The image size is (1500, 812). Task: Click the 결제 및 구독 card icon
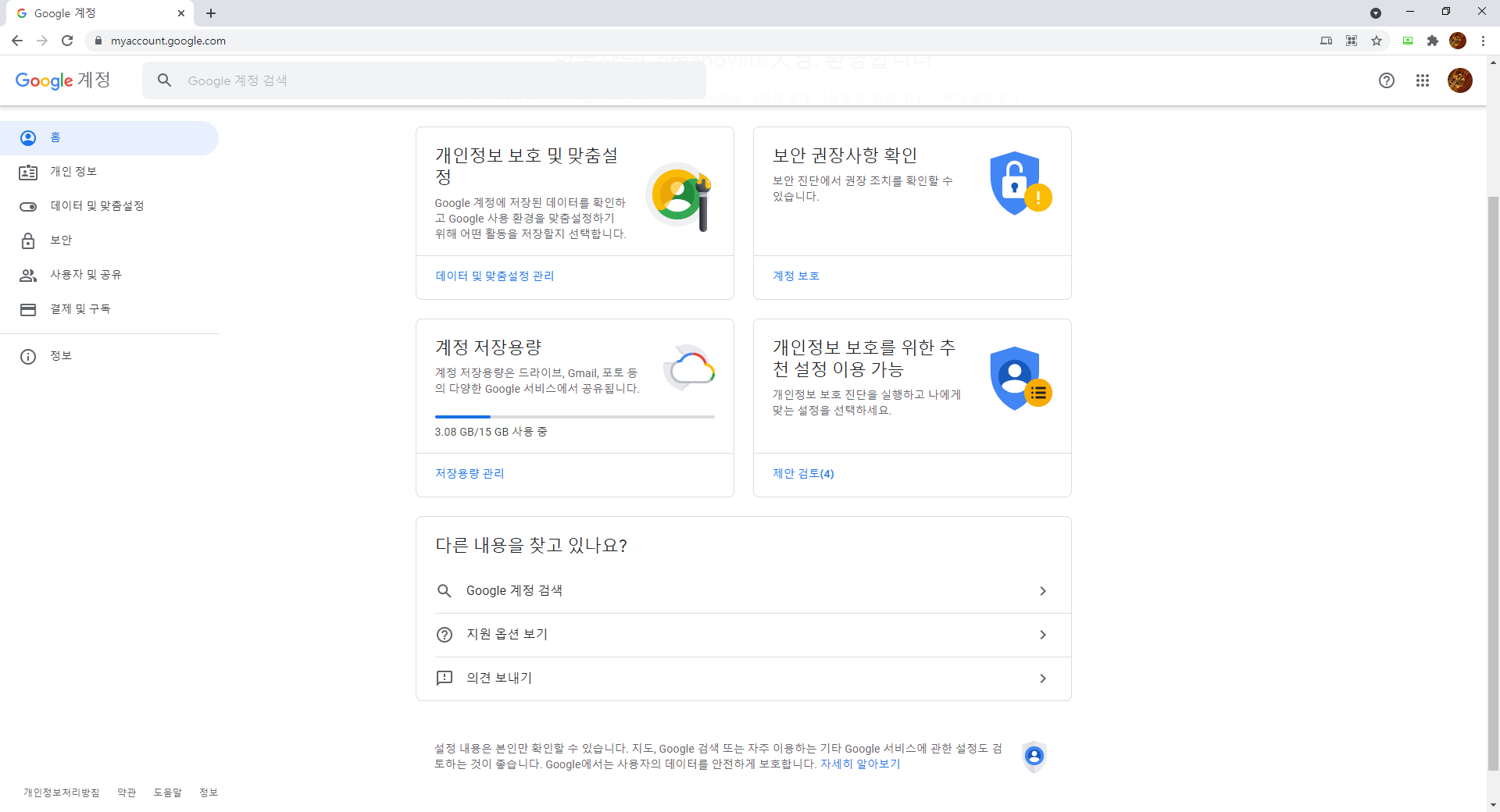click(x=28, y=309)
